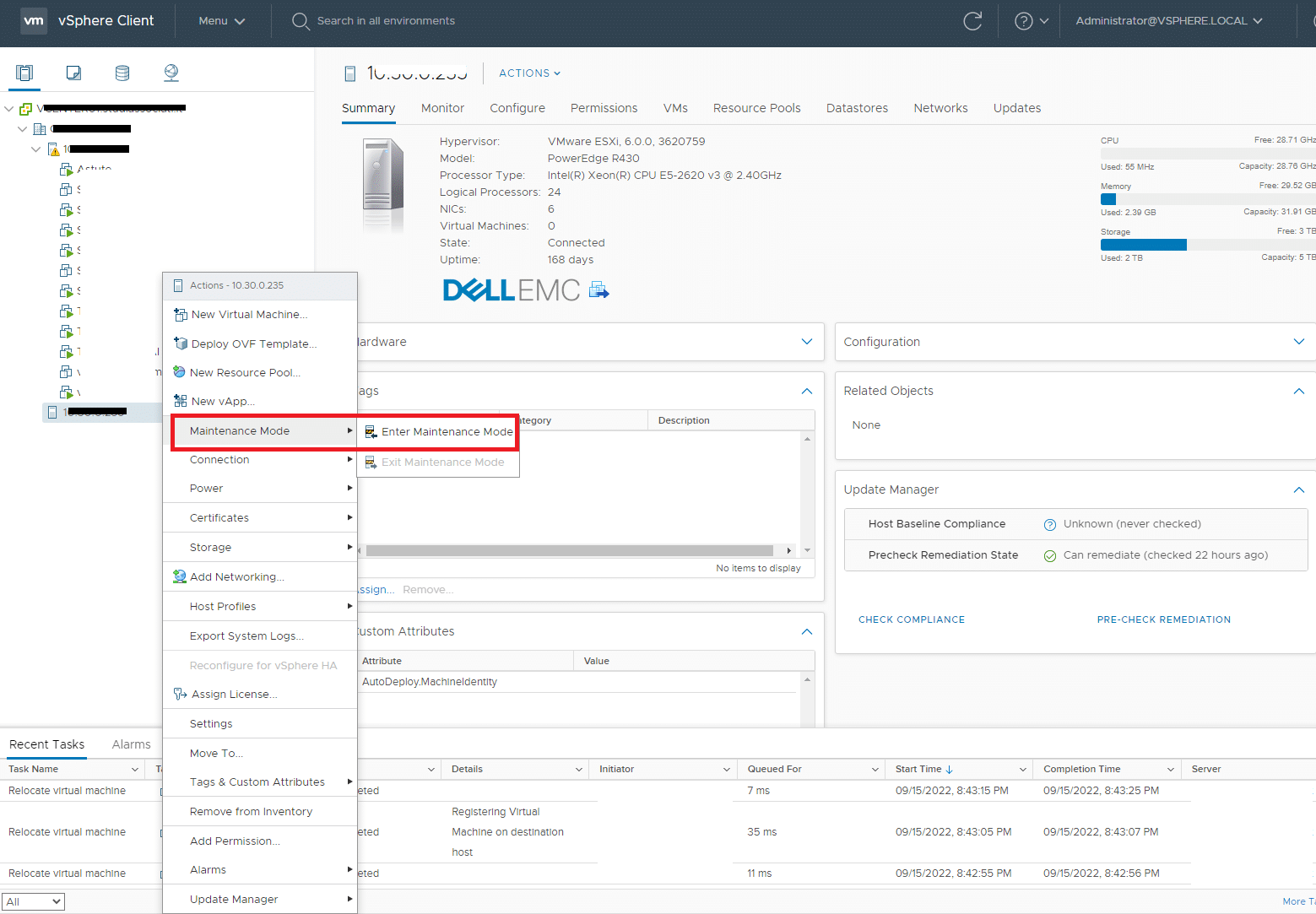Viewport: 1316px width, 914px height.
Task: Switch to the Permissions tab
Action: point(604,108)
